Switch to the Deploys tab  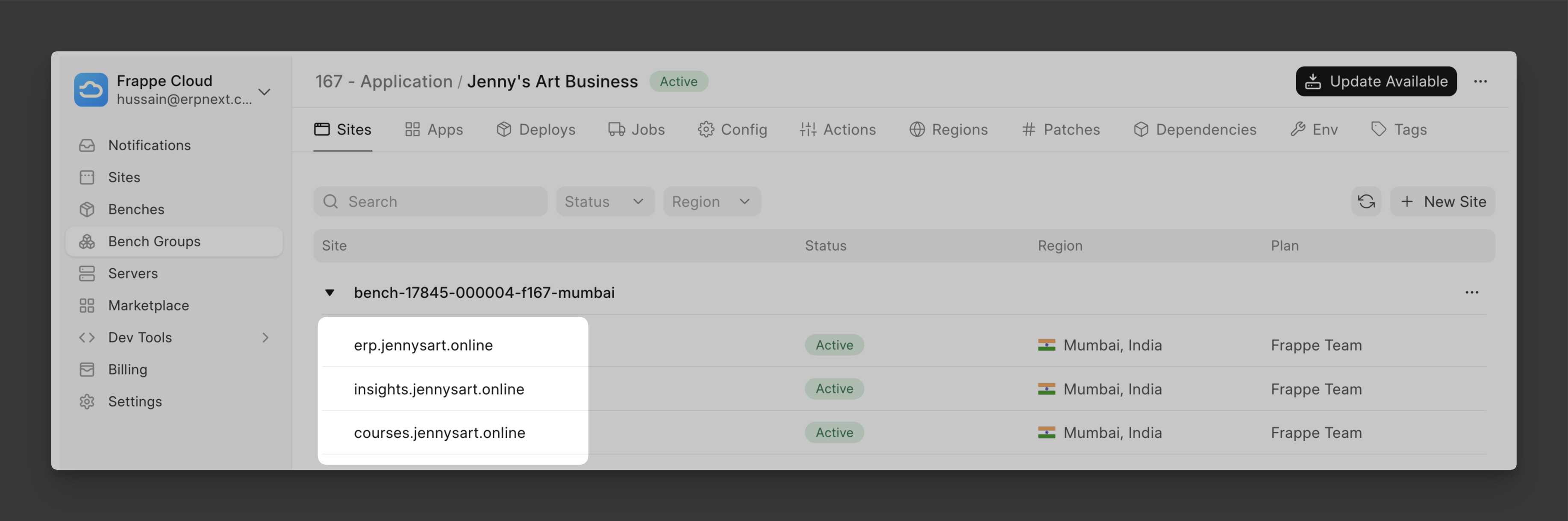pyautogui.click(x=535, y=129)
